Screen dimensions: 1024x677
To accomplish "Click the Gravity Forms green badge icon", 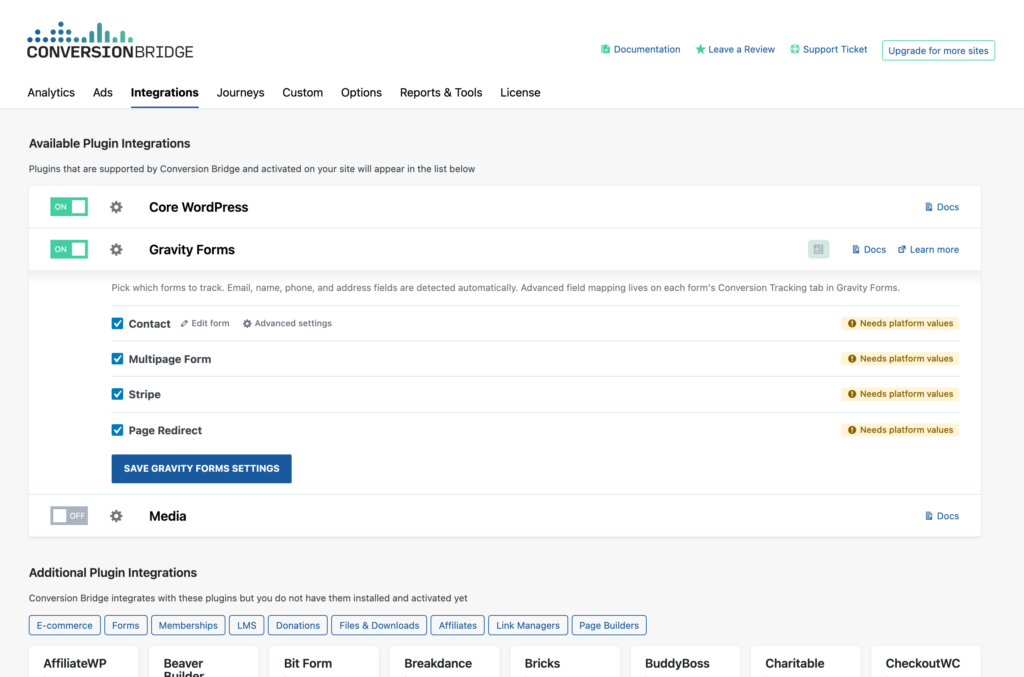I will pyautogui.click(x=818, y=249).
